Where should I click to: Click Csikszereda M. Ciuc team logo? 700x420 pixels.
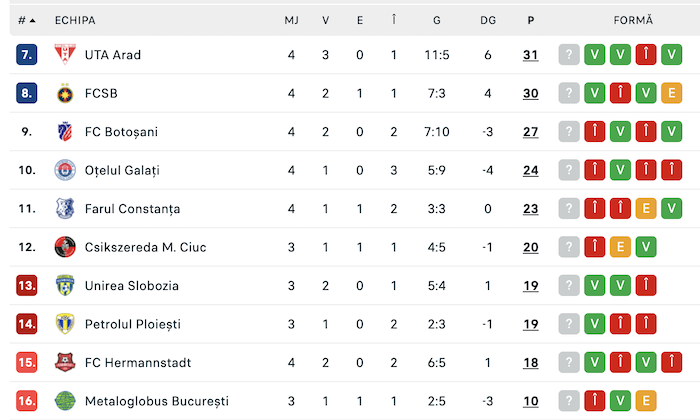click(65, 247)
